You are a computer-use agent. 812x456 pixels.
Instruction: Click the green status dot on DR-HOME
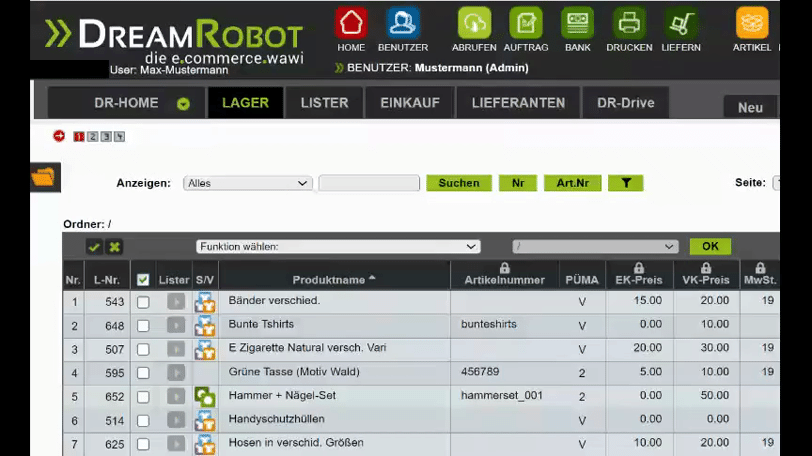point(183,104)
